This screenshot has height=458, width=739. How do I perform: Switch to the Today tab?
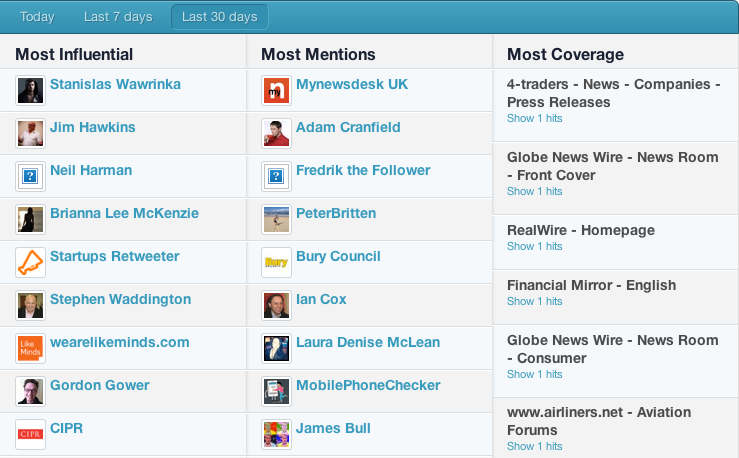click(x=37, y=17)
